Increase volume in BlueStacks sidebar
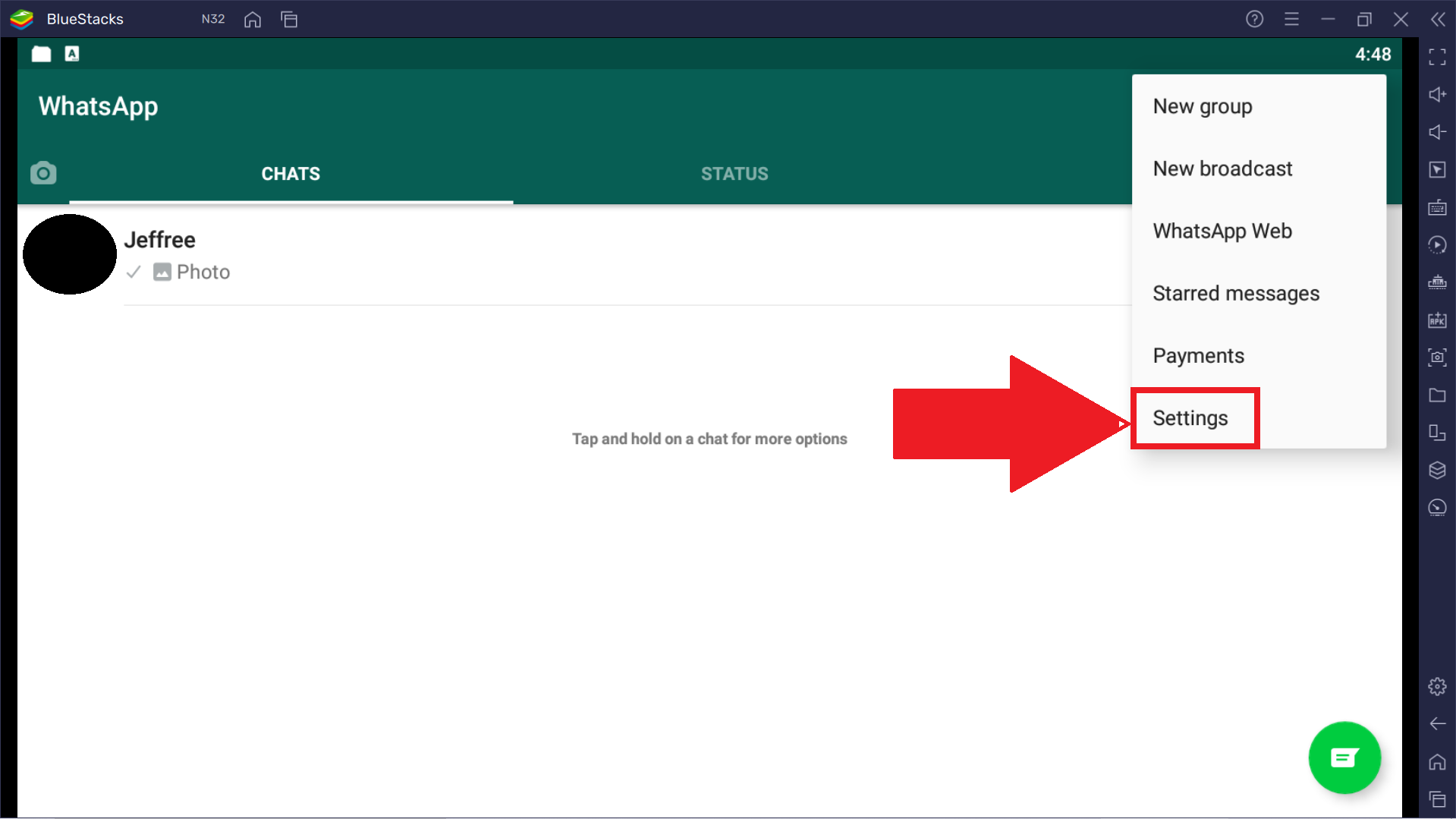 point(1437,94)
